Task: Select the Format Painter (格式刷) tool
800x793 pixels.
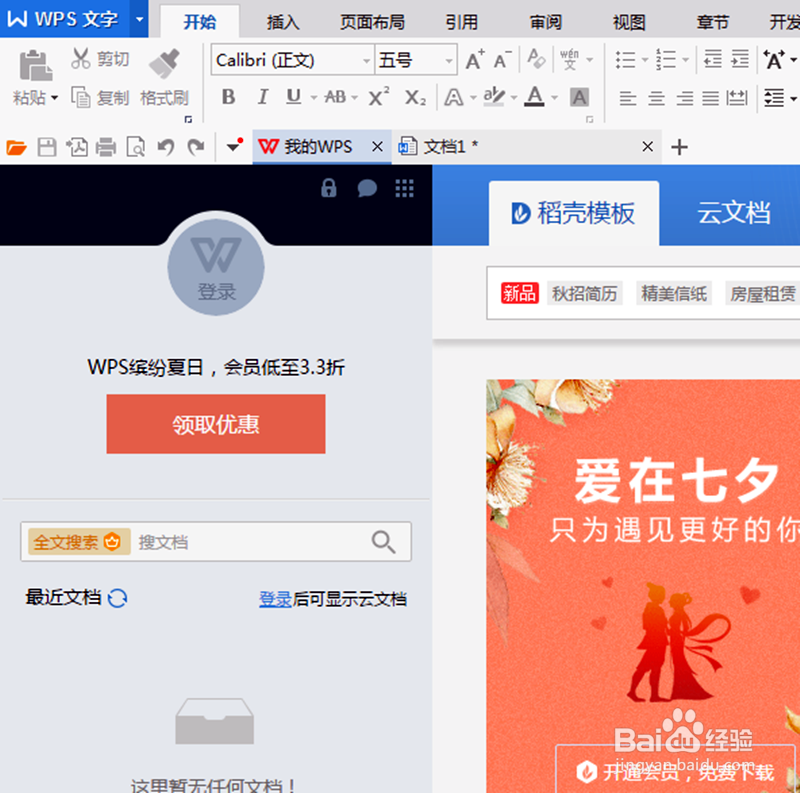Action: tap(165, 75)
